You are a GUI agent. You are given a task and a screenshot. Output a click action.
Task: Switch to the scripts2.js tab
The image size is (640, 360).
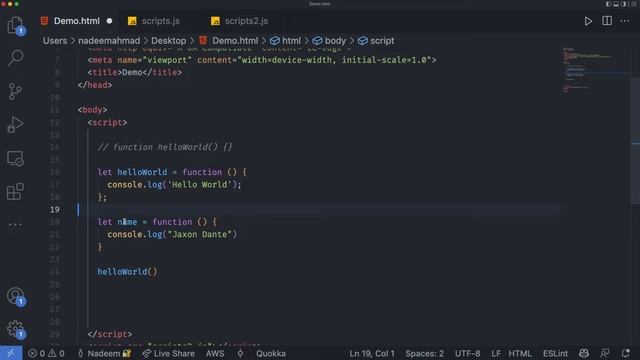click(x=246, y=21)
